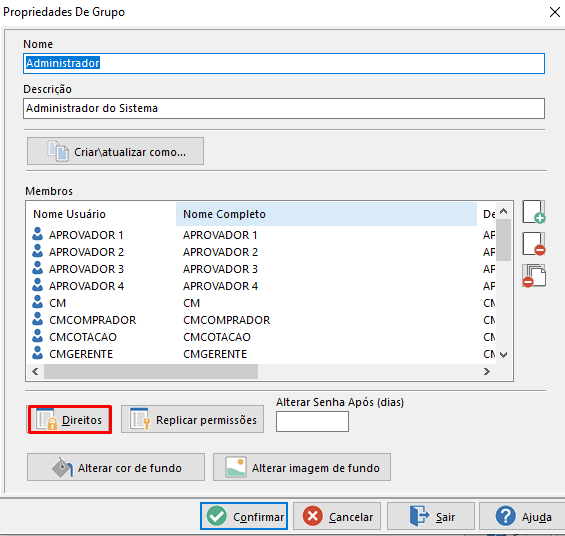Click the members list scroll up arrow
The image size is (565, 536).
504,211
